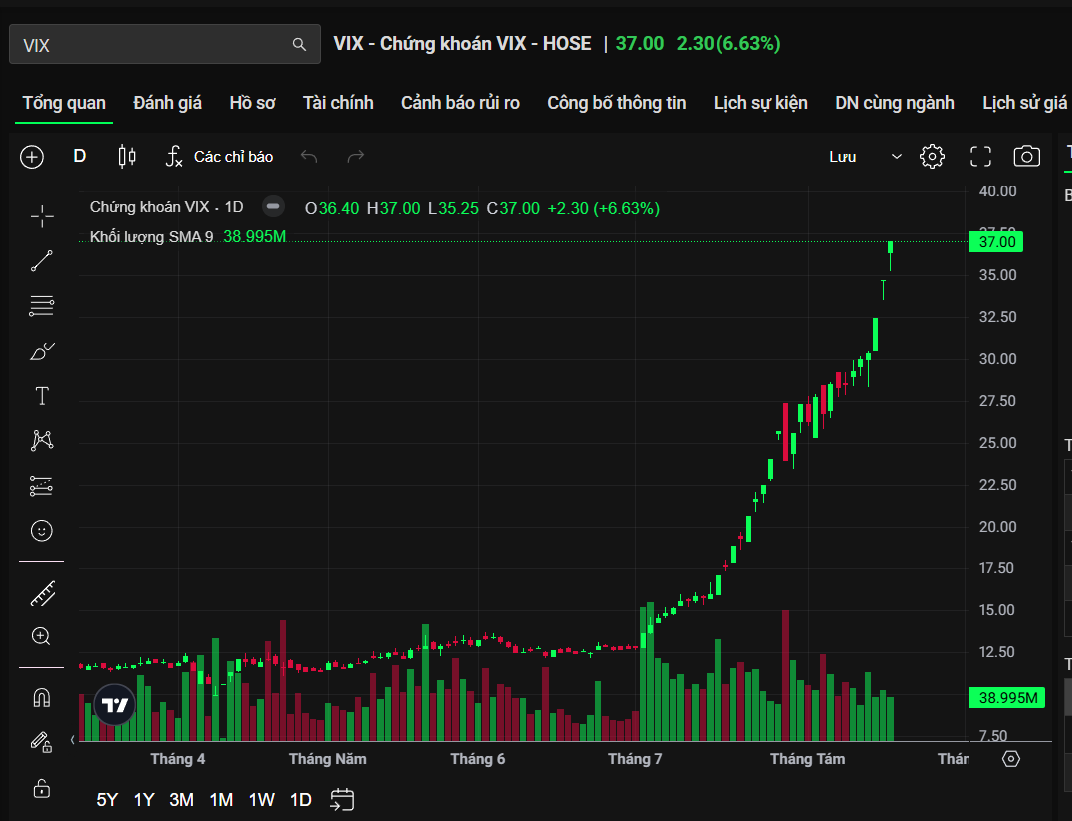Add a symbol to compare with plus icon
1072x821 pixels.
tap(32, 157)
